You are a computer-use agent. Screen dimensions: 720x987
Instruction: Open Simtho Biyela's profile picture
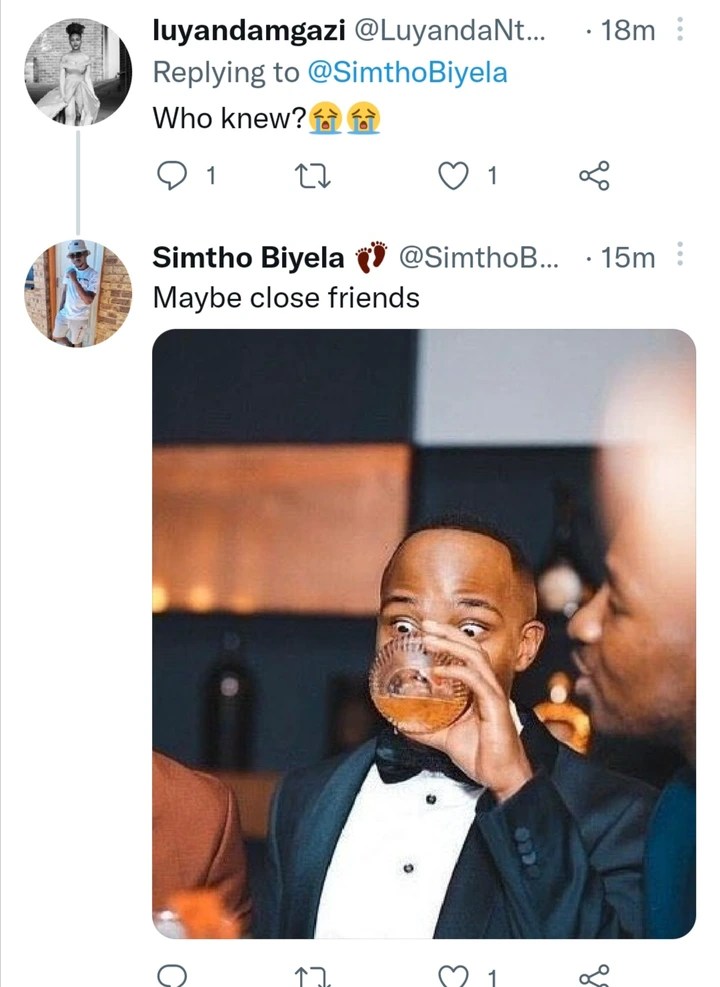click(x=78, y=293)
